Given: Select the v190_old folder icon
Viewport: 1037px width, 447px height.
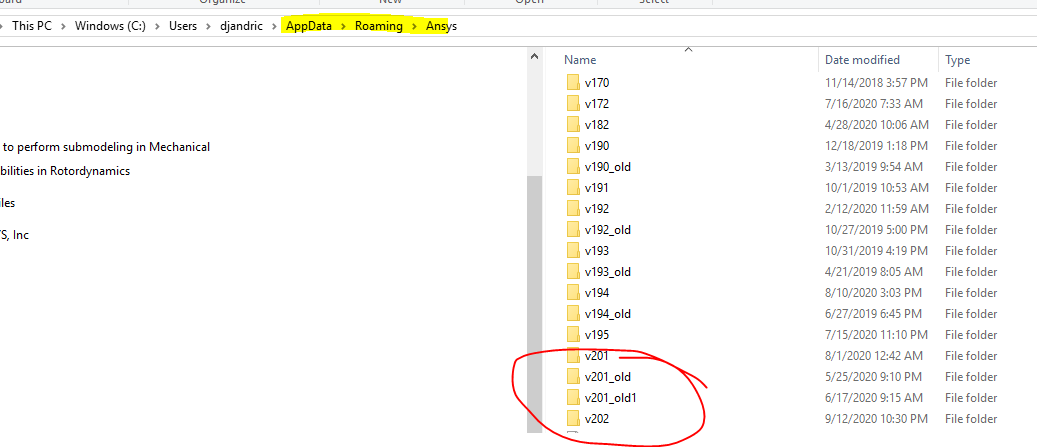Looking at the screenshot, I should 573,167.
